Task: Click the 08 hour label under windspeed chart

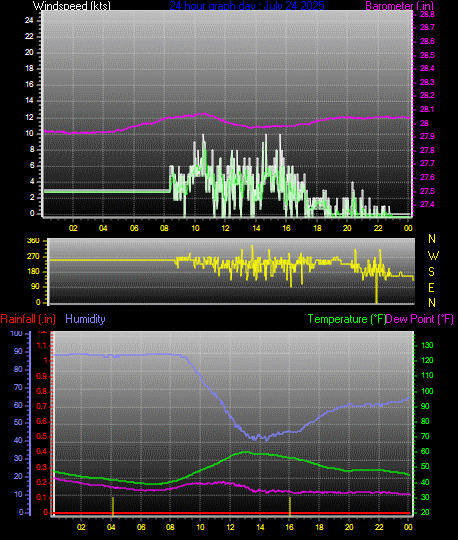Action: pos(164,228)
